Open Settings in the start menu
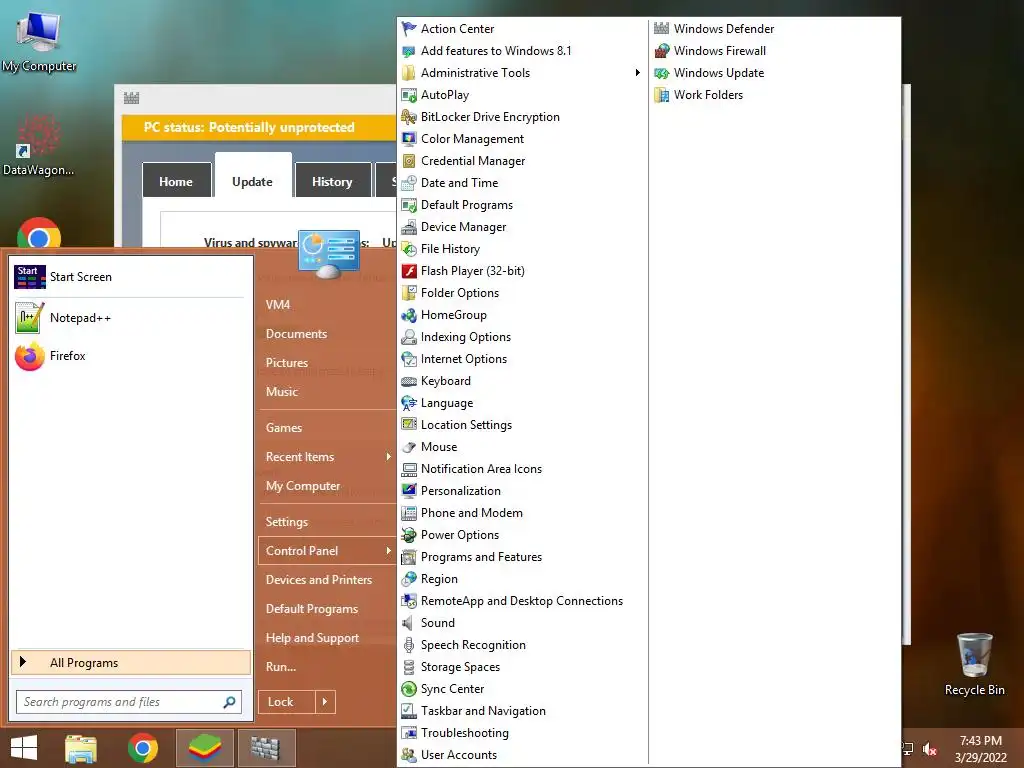1024x768 pixels. (x=287, y=522)
